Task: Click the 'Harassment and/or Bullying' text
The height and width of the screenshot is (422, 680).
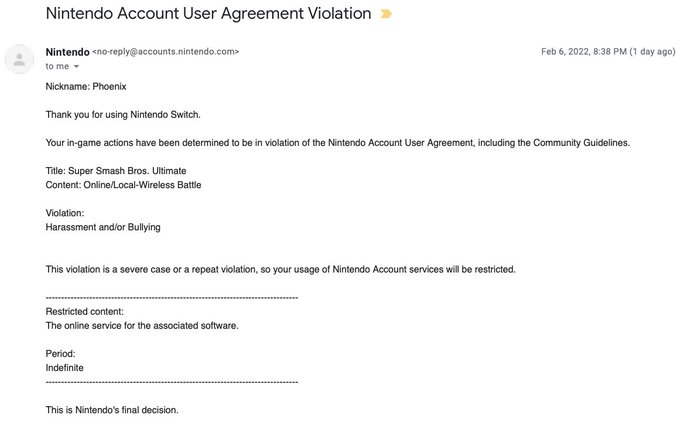Action: [103, 227]
